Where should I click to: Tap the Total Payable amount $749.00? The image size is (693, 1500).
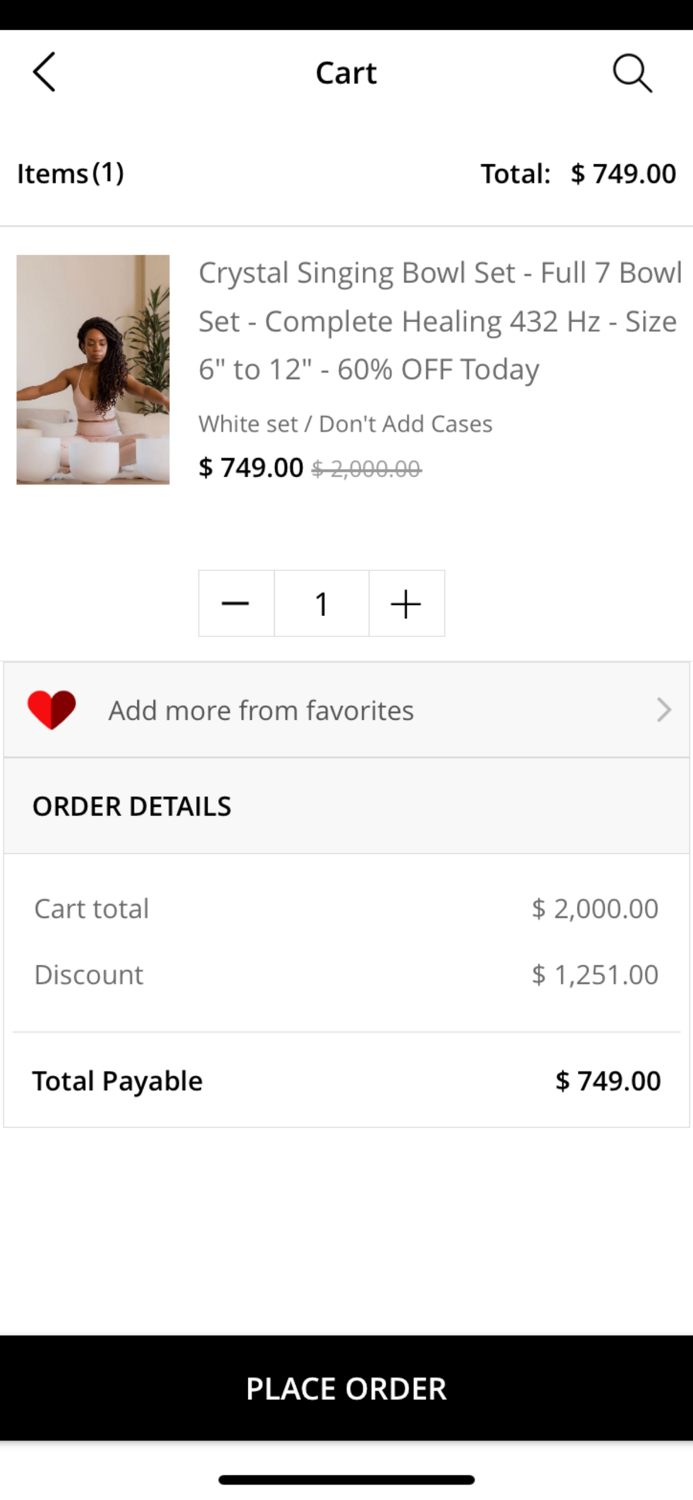pos(608,1081)
